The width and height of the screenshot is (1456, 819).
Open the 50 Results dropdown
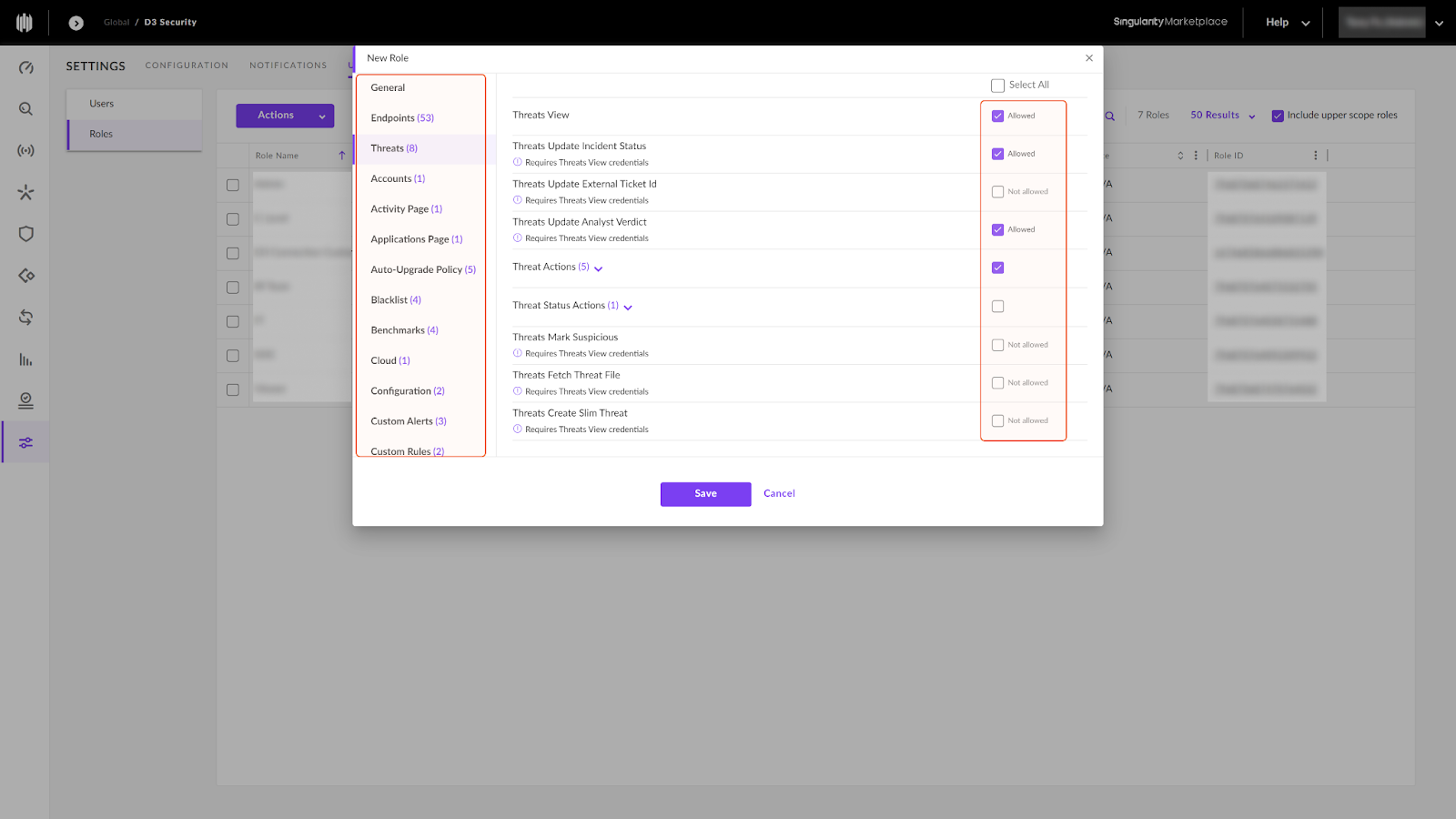[1222, 116]
